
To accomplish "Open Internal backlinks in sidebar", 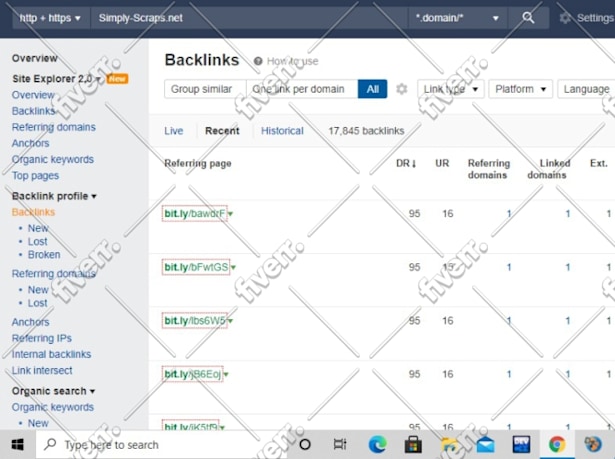I will (51, 354).
